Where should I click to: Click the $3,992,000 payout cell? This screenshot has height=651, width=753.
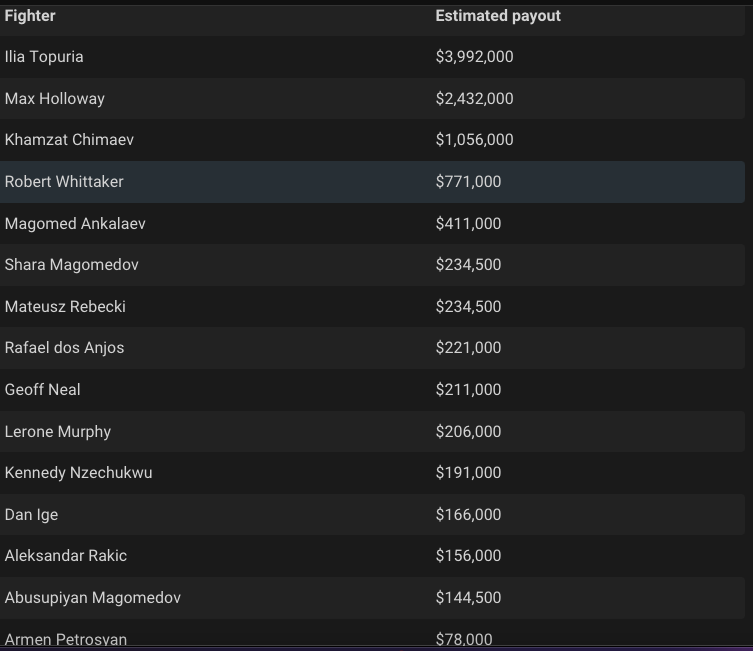coord(474,57)
